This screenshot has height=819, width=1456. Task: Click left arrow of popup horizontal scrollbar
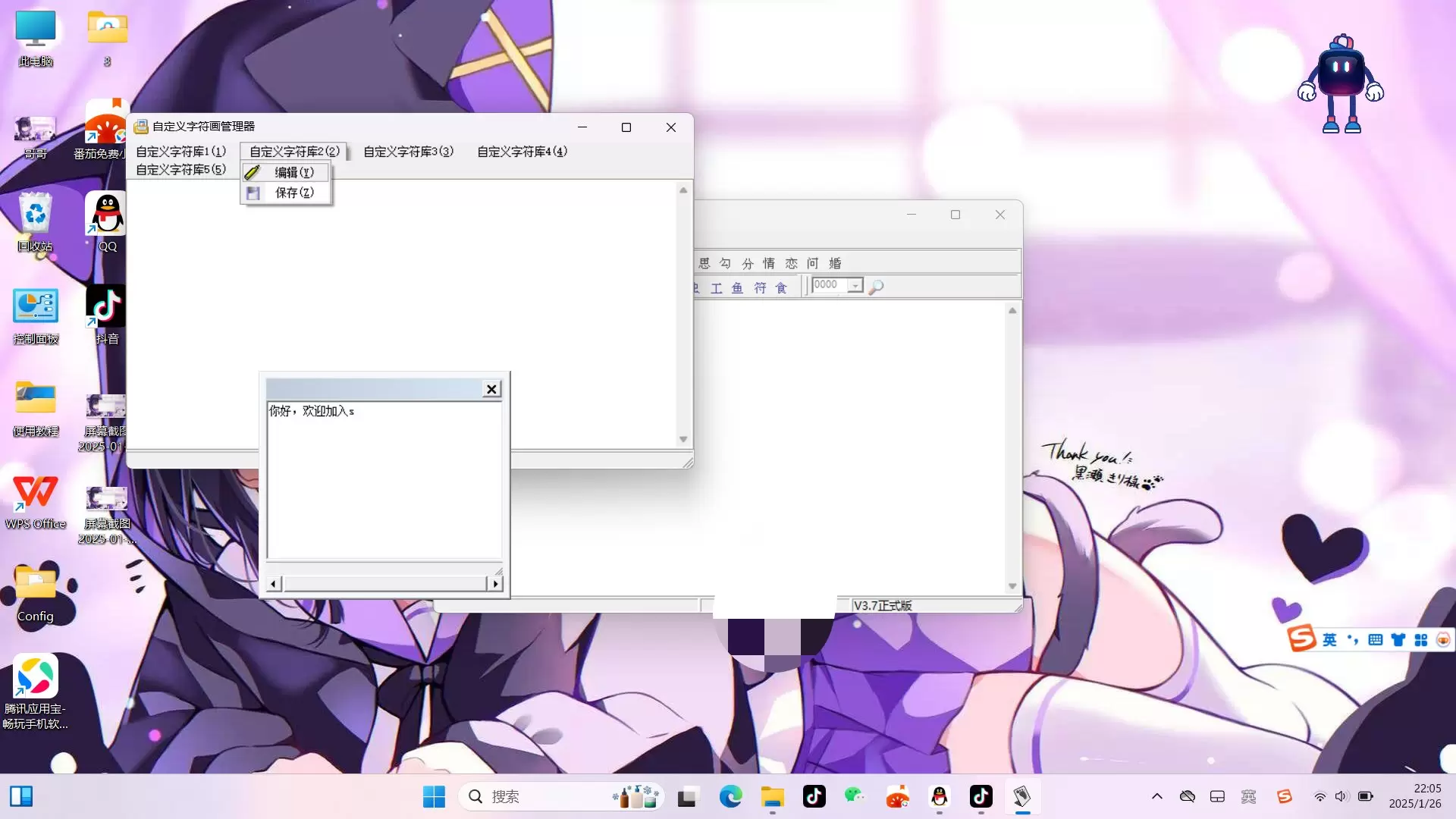[274, 584]
